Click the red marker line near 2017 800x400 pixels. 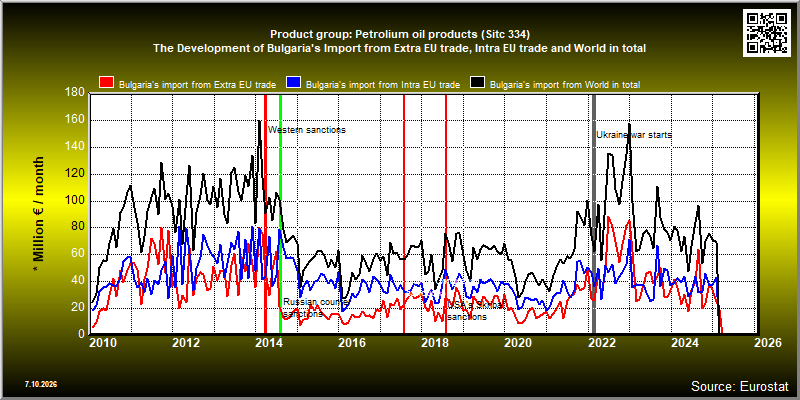(404, 214)
